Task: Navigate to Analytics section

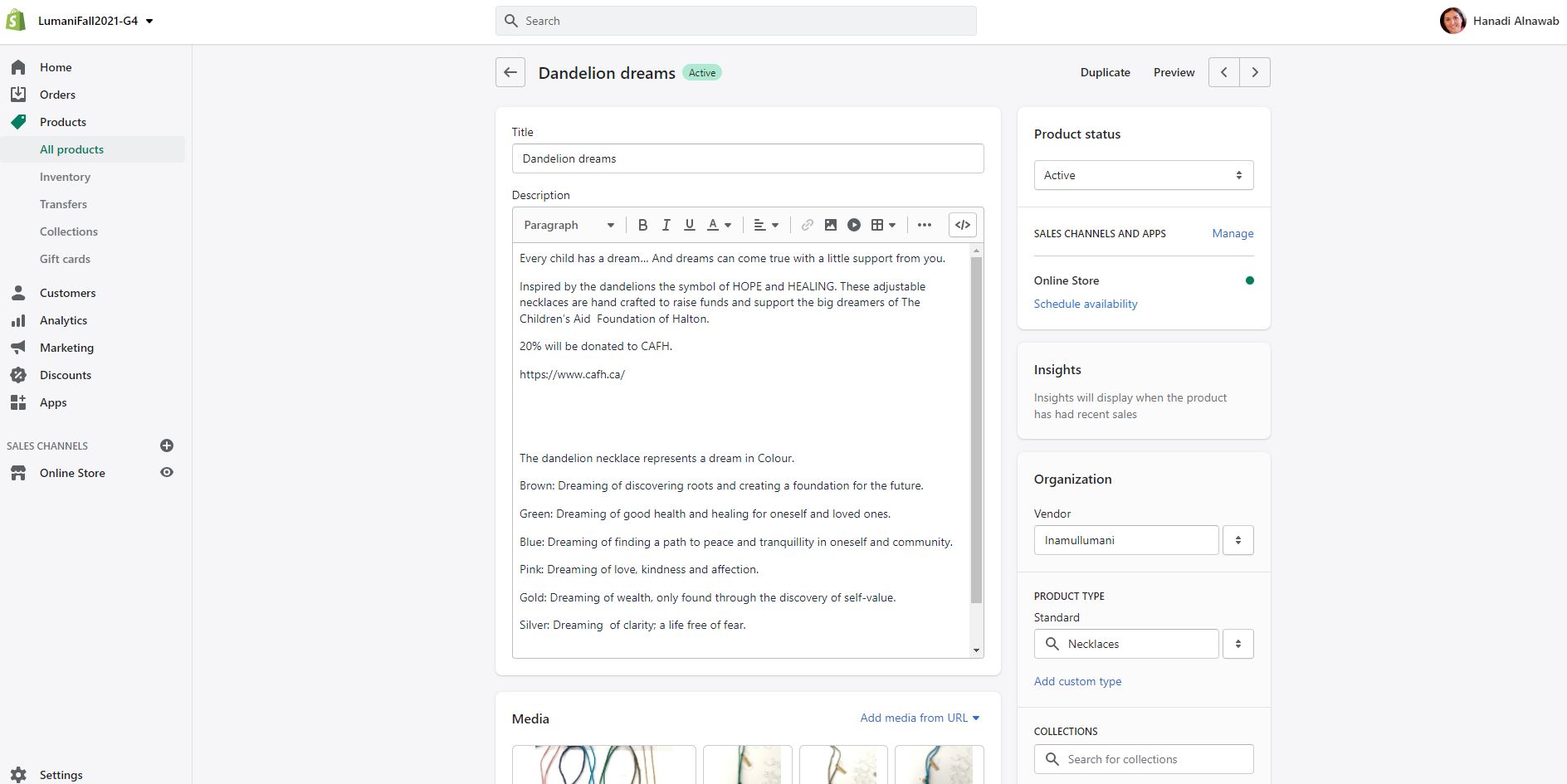Action: (63, 320)
